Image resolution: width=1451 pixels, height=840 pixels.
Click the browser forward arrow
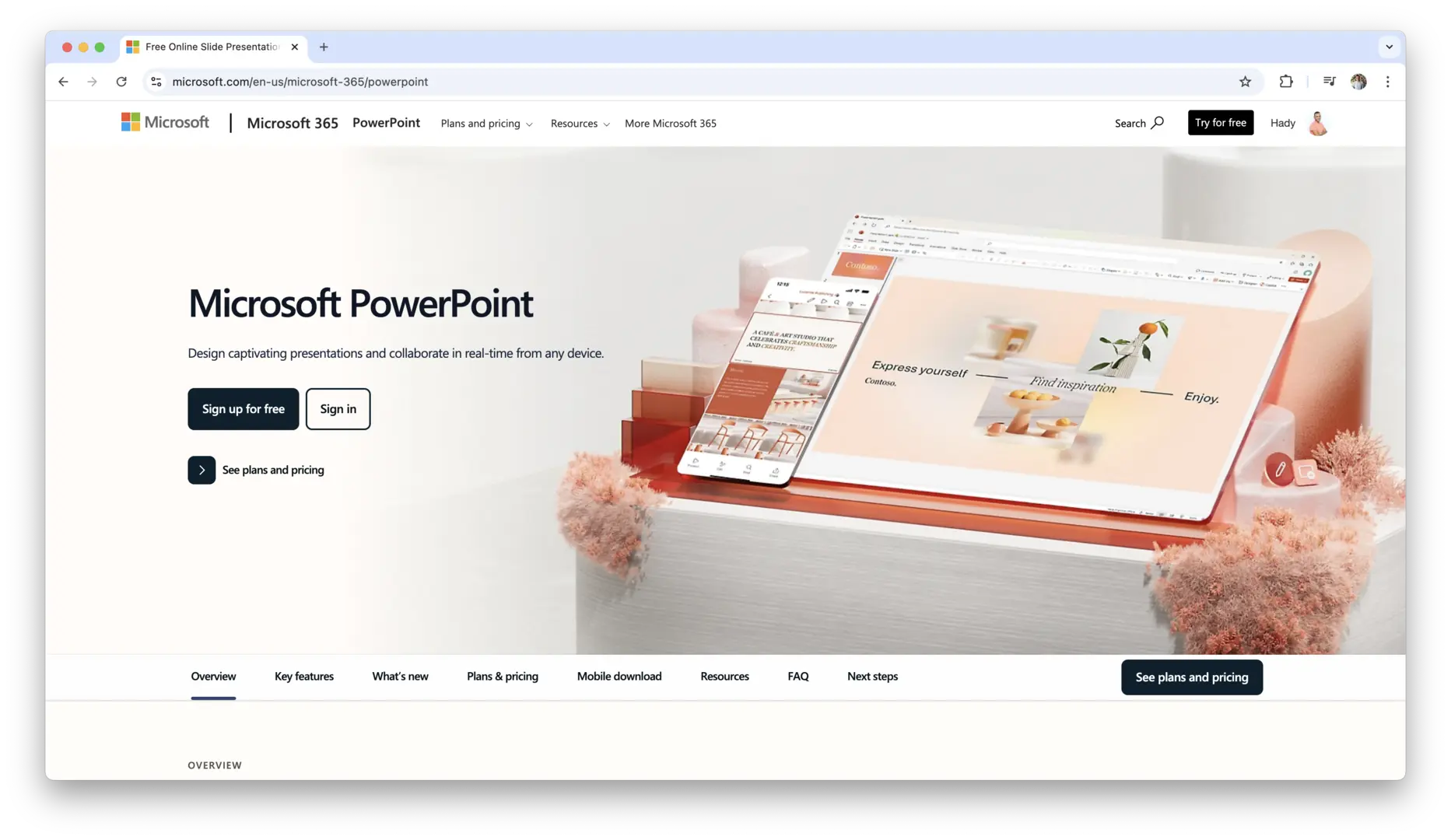pyautogui.click(x=92, y=82)
